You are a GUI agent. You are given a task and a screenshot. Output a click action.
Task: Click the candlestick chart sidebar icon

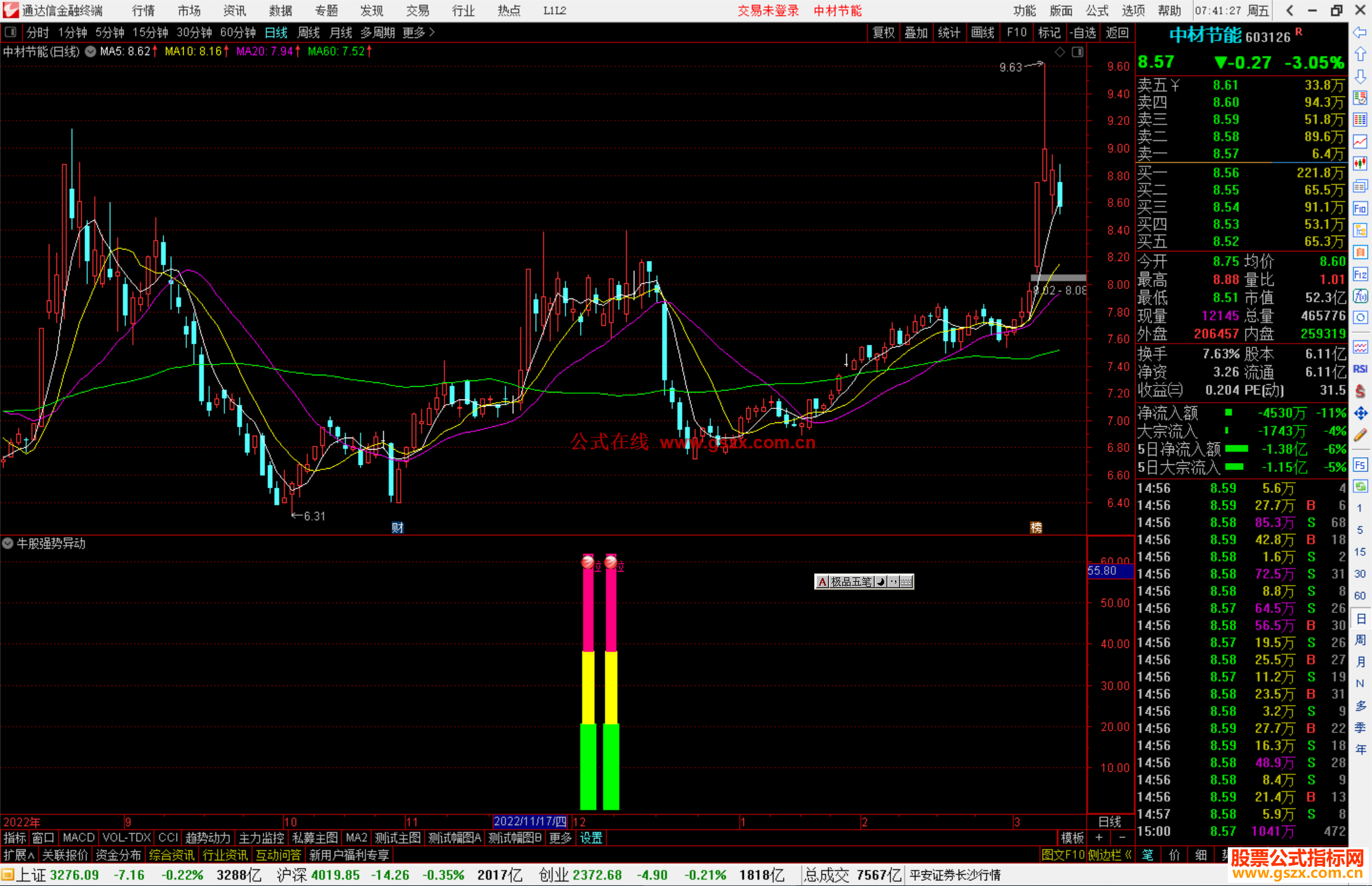coord(1360,163)
